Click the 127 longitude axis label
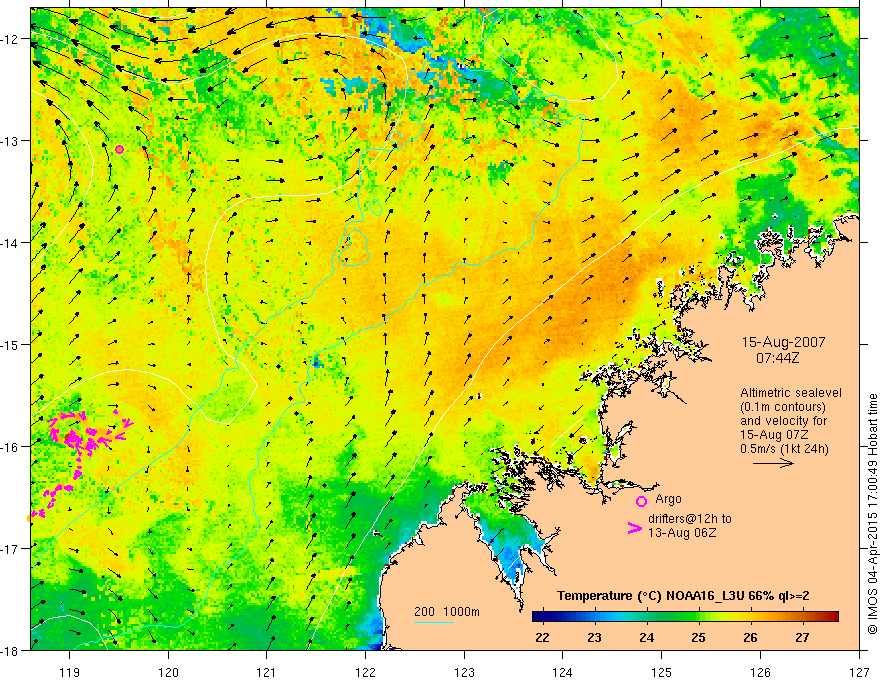The image size is (880, 680). click(859, 673)
